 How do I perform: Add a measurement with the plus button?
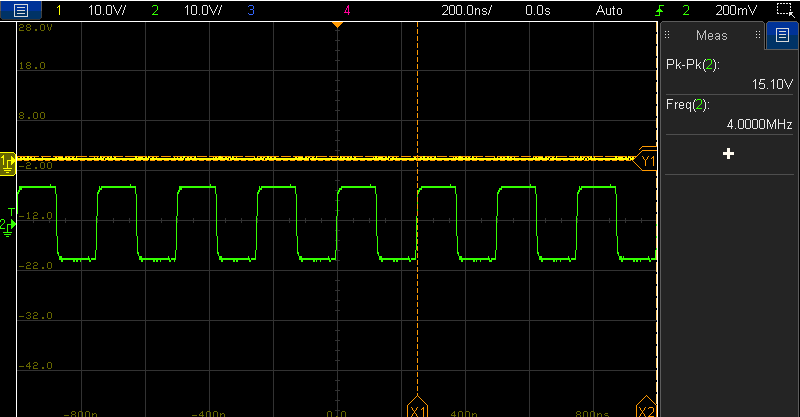point(729,154)
